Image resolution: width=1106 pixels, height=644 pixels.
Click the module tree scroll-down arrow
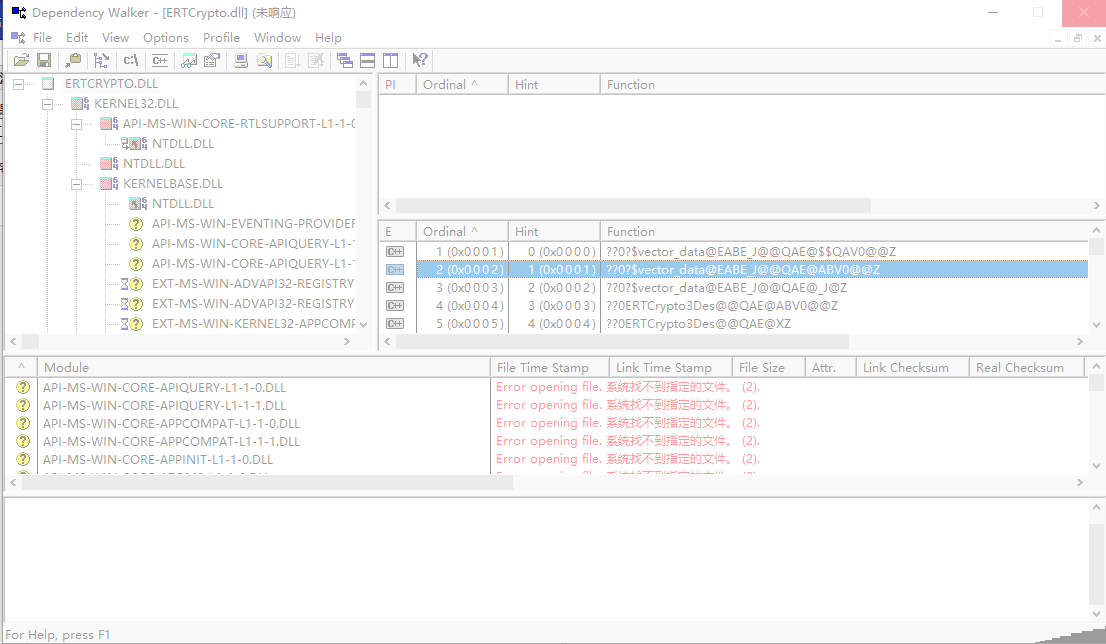363,324
